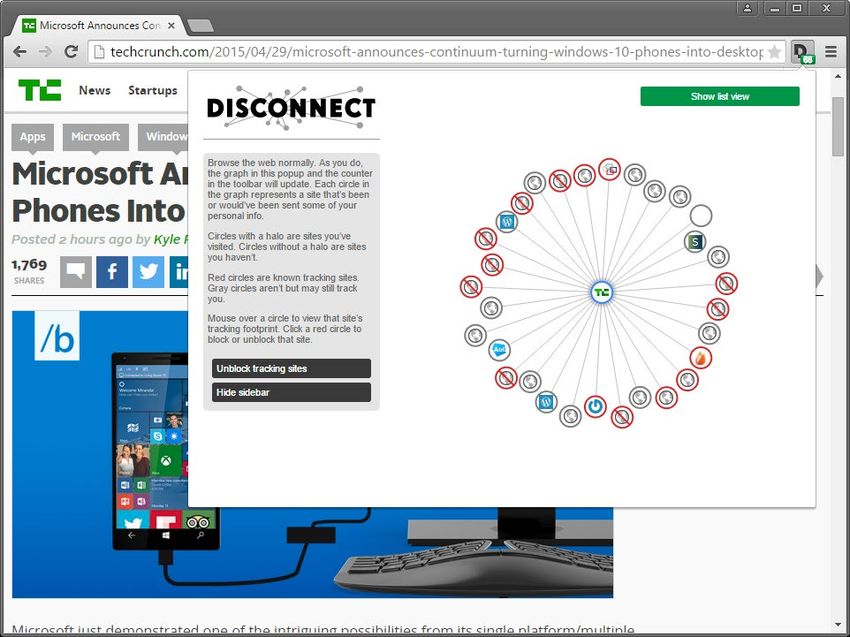Click the article phone and keyboard image
The image size is (850, 637).
[312, 552]
